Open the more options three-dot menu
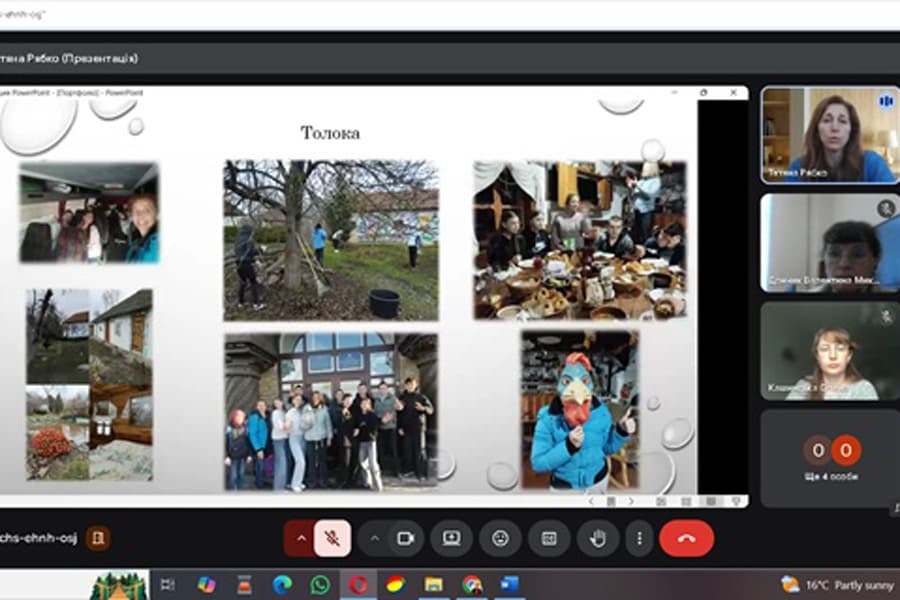The image size is (900, 600). [x=639, y=538]
